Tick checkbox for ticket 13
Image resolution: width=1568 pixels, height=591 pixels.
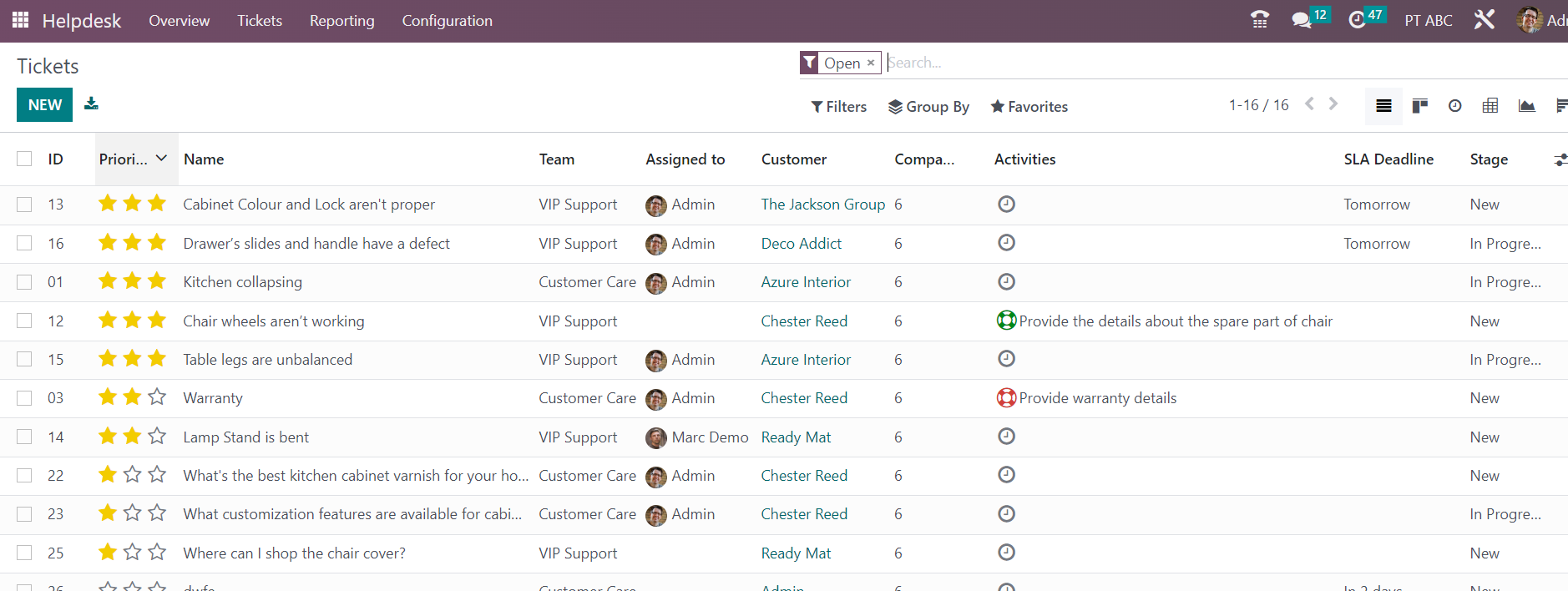[x=24, y=205]
